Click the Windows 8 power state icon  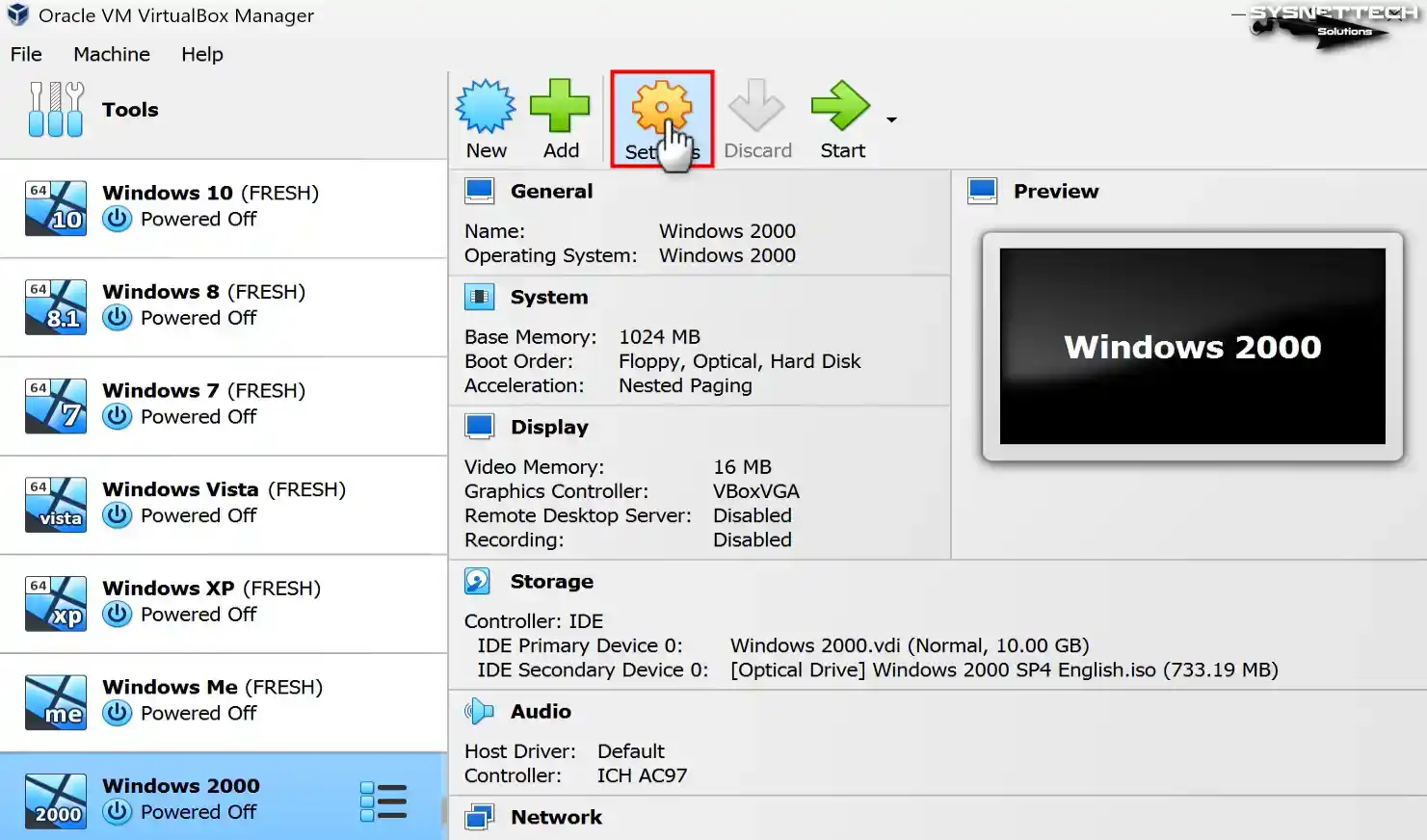[118, 318]
